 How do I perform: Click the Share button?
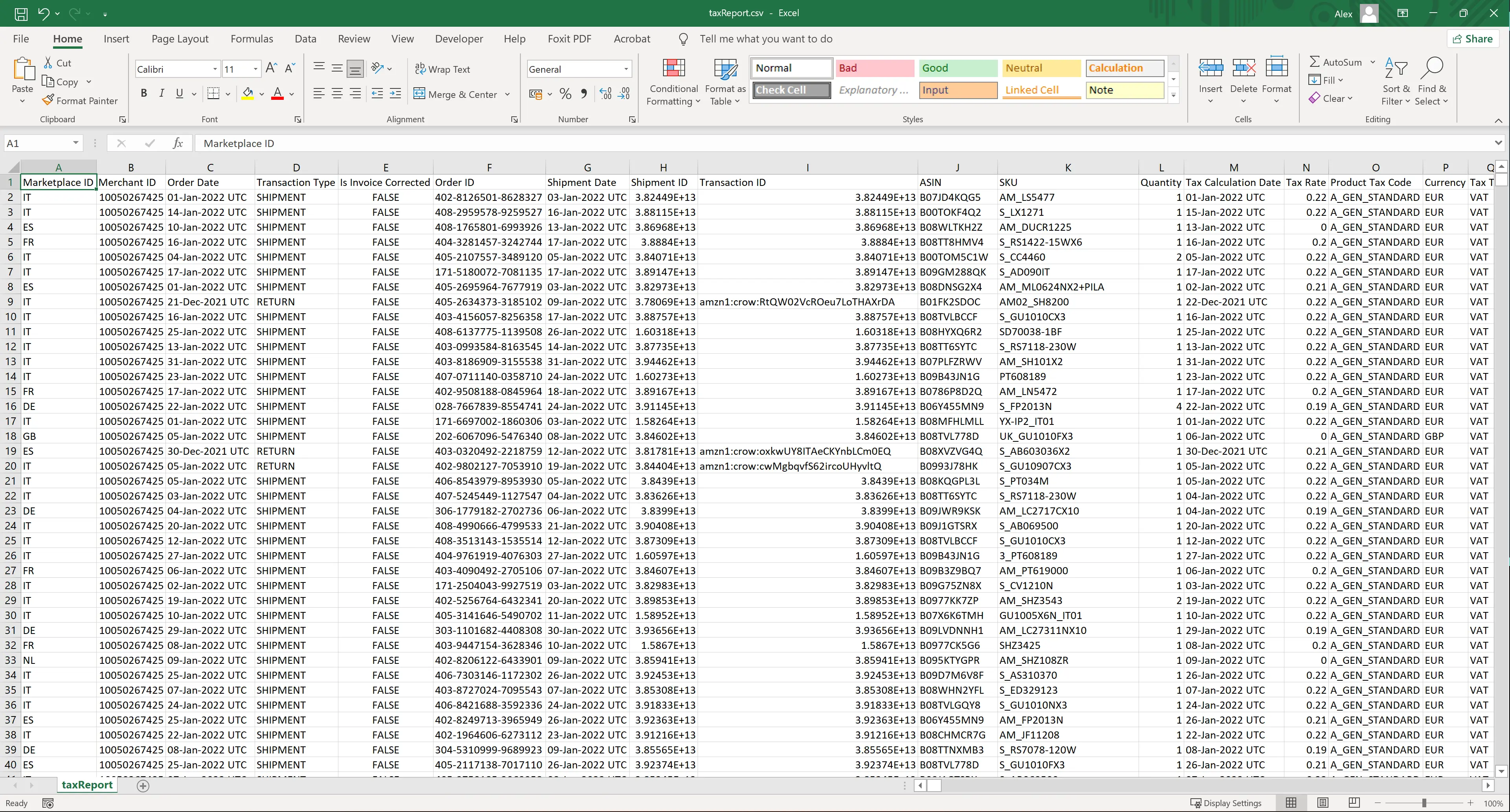(x=1473, y=39)
